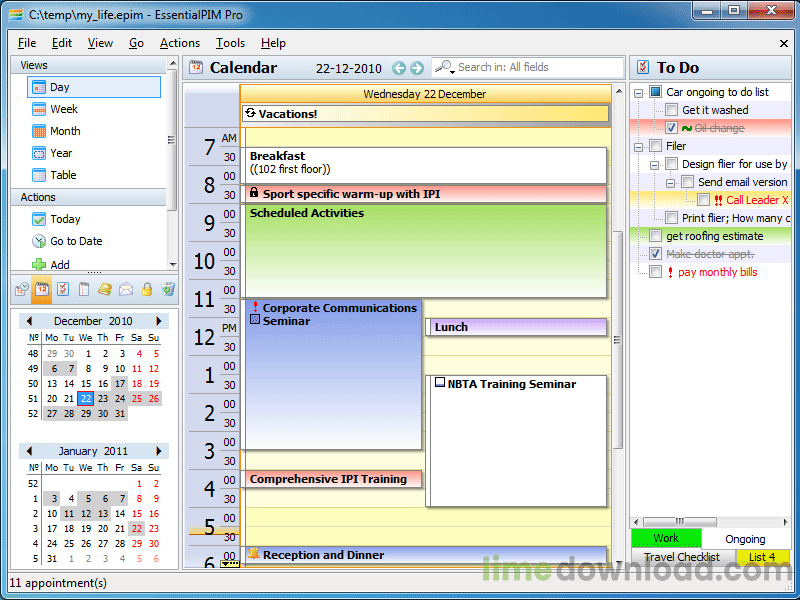Viewport: 800px width, 600px height.
Task: Click the To Do panel header icon
Action: [643, 67]
